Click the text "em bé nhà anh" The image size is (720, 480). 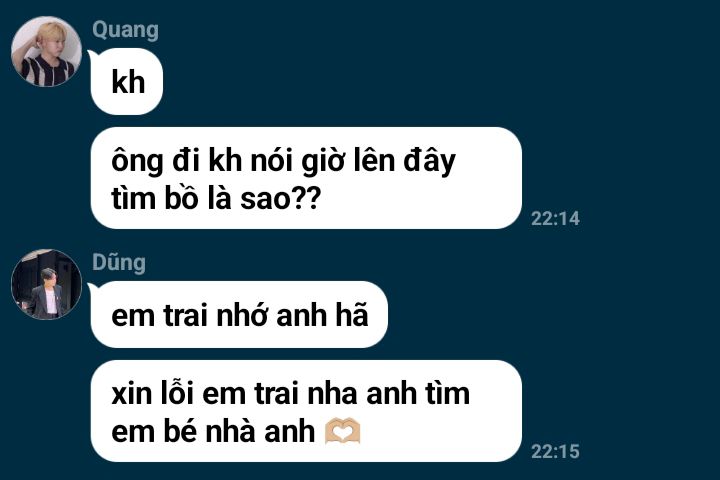213,432
